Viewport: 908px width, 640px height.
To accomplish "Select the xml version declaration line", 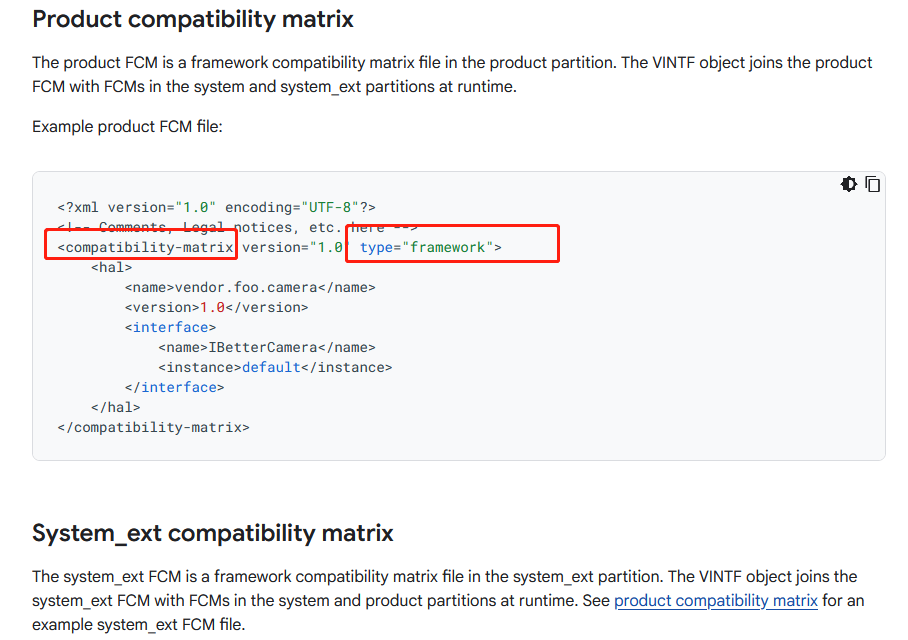I will pyautogui.click(x=217, y=207).
